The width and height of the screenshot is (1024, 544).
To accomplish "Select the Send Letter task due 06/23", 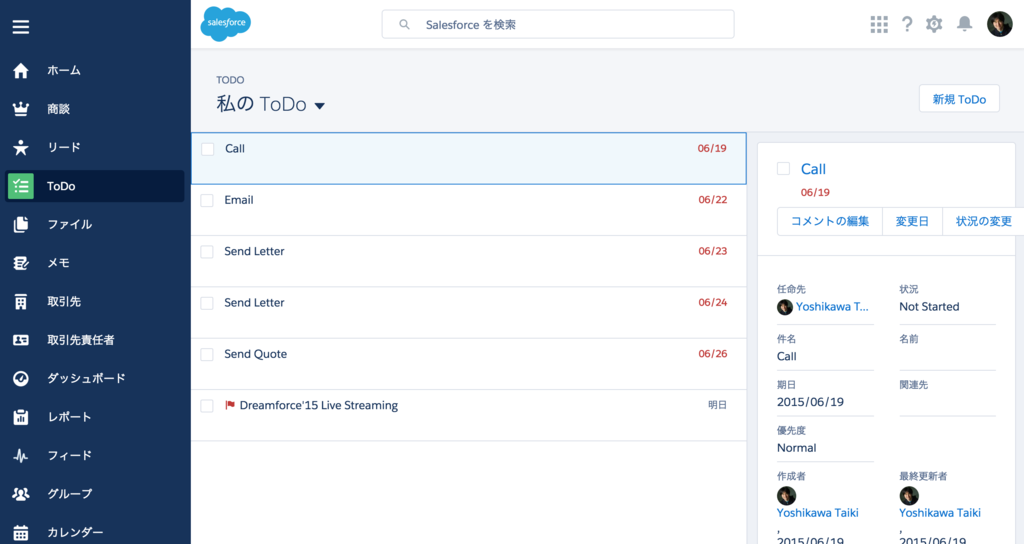I will pyautogui.click(x=468, y=261).
